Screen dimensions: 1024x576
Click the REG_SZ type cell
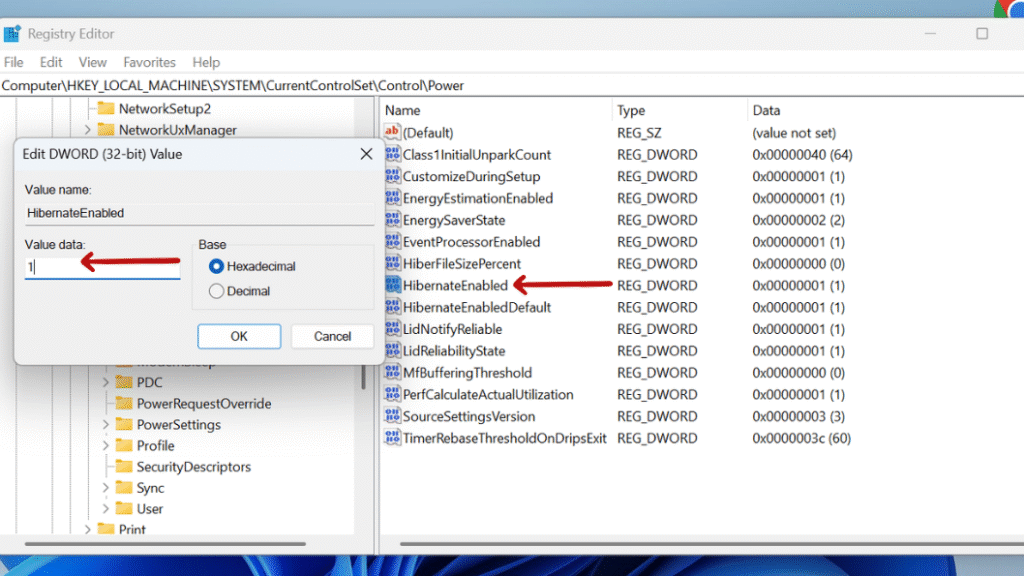pyautogui.click(x=639, y=133)
